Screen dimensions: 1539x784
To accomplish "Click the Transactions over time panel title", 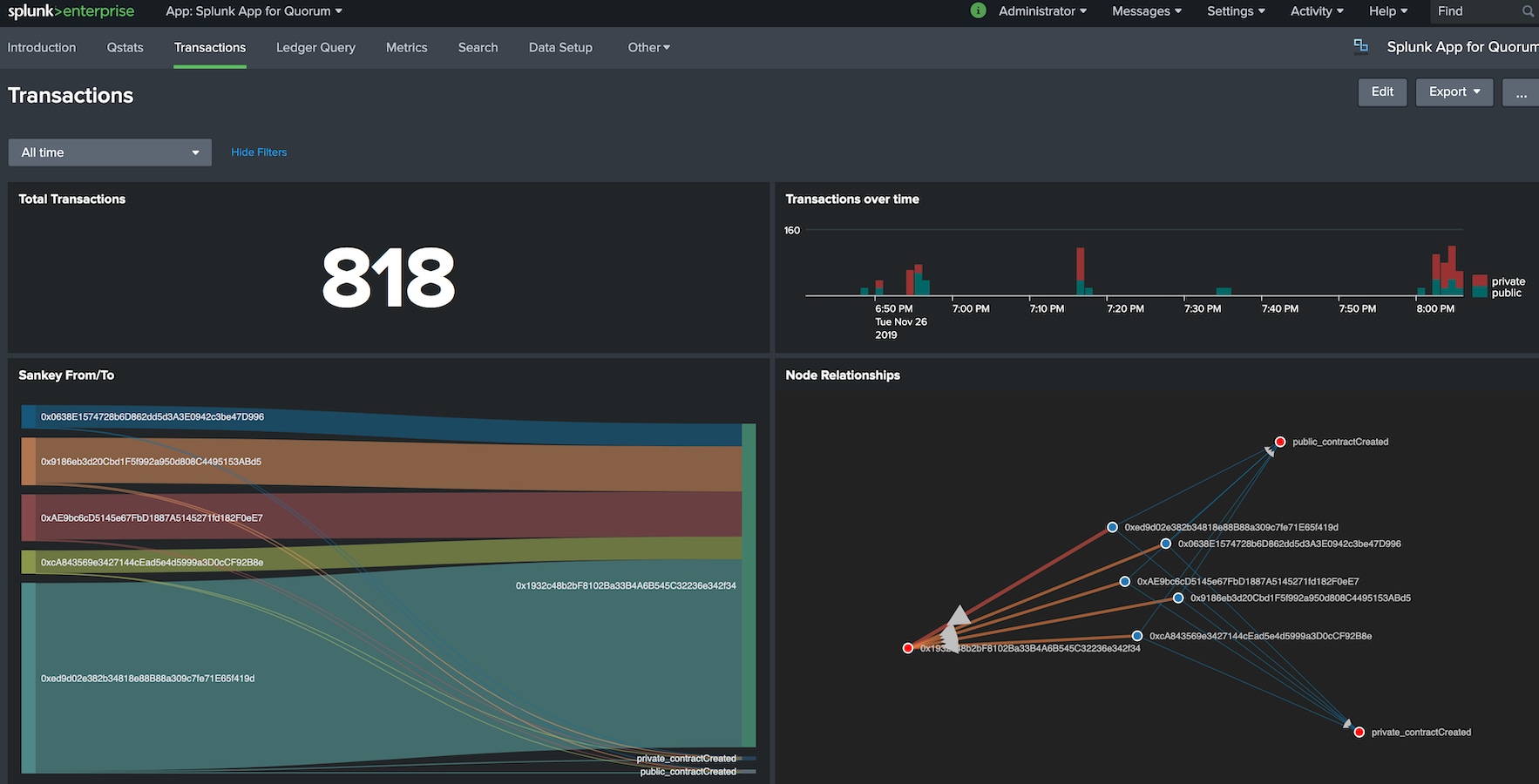I will coord(852,199).
